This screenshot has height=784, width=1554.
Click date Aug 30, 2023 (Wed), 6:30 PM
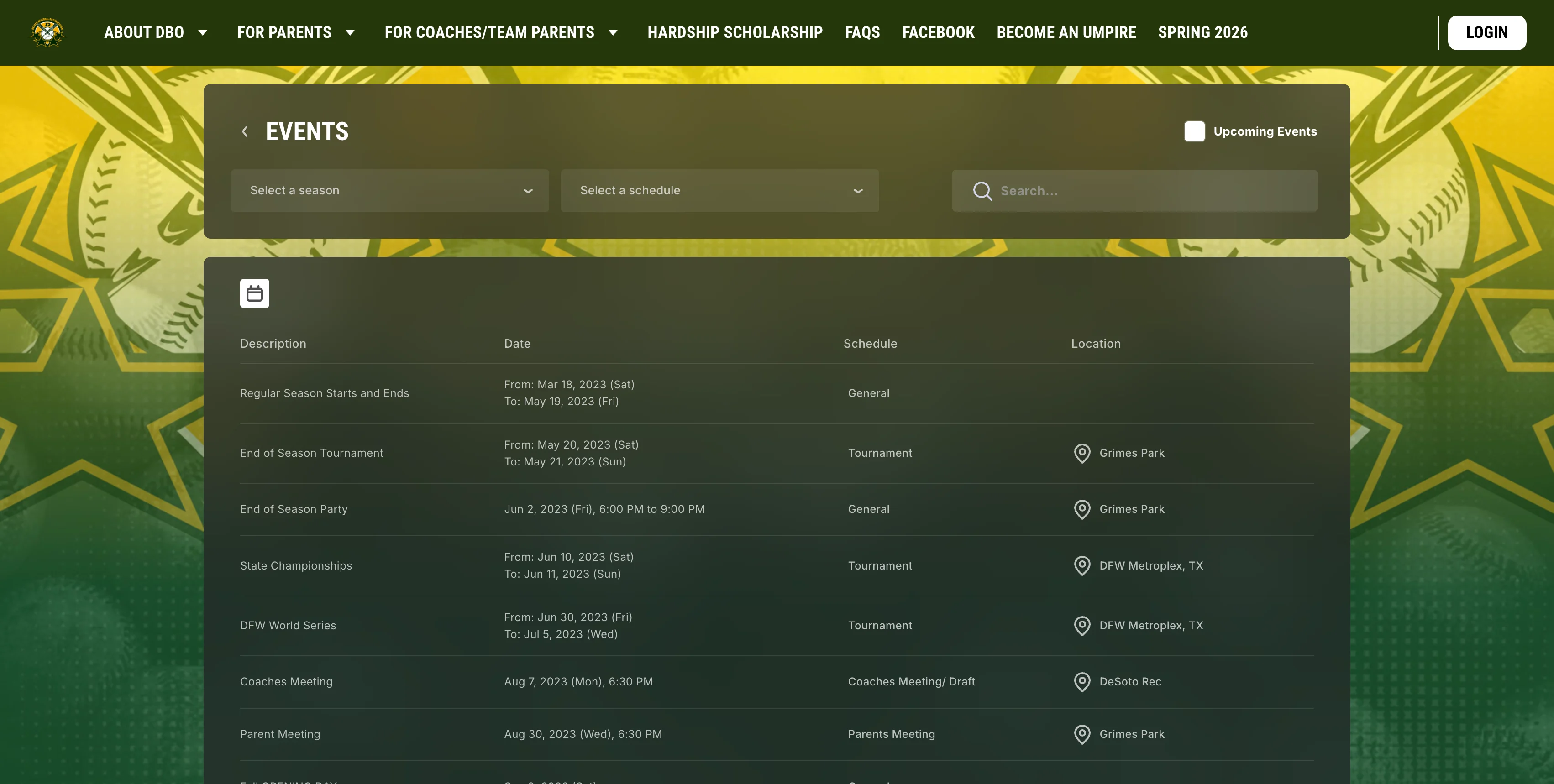[x=583, y=734]
